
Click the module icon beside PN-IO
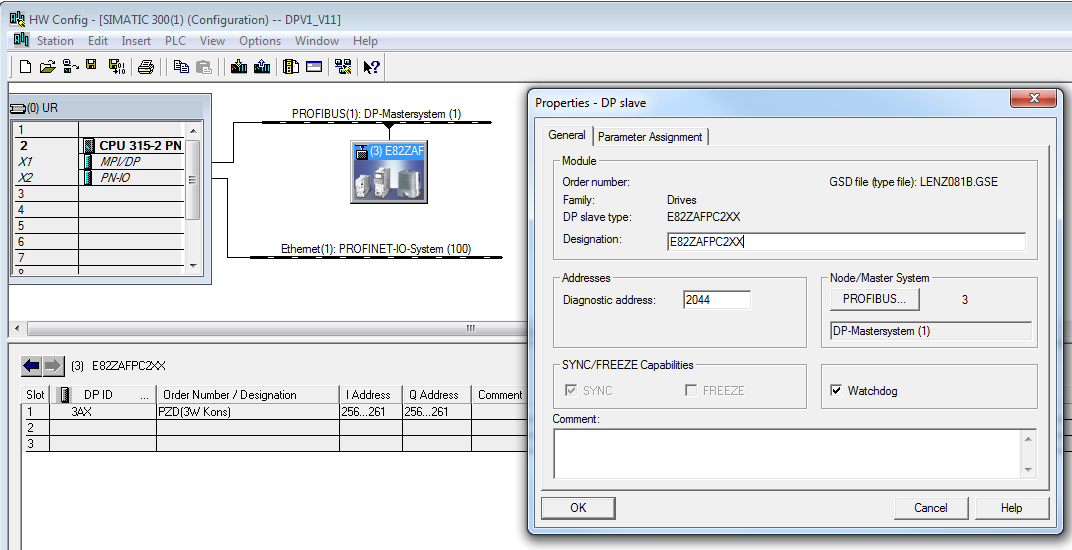(x=87, y=178)
